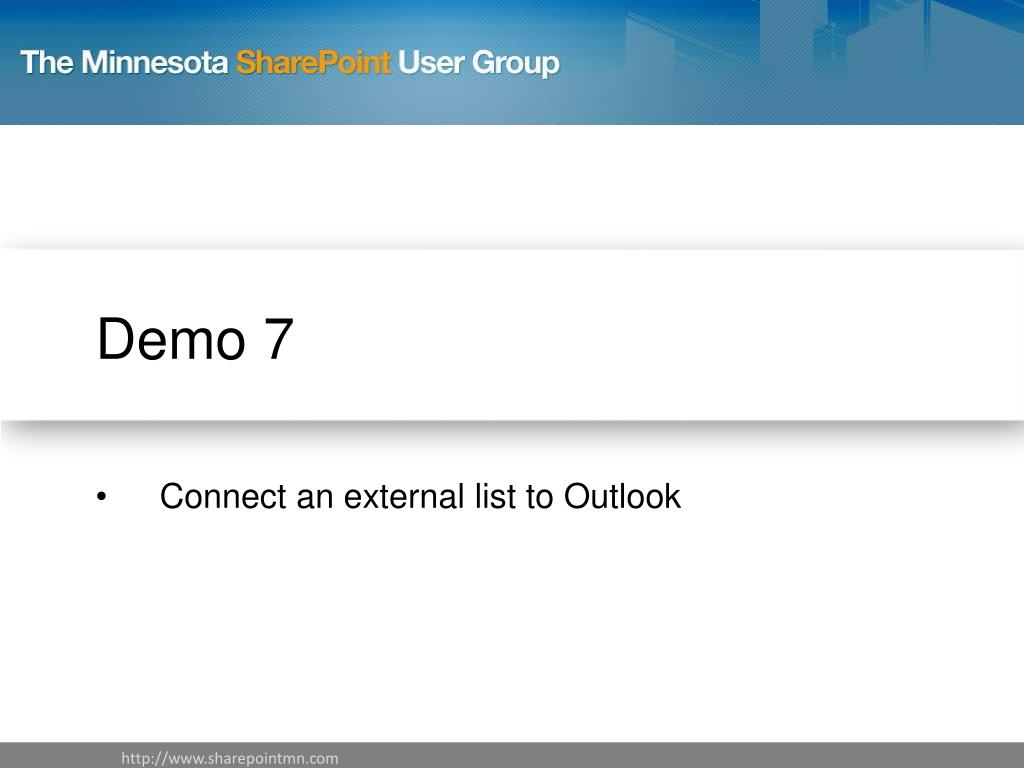Open the sharepointmn.com footer link
The width and height of the screenshot is (1024, 768).
point(230,758)
